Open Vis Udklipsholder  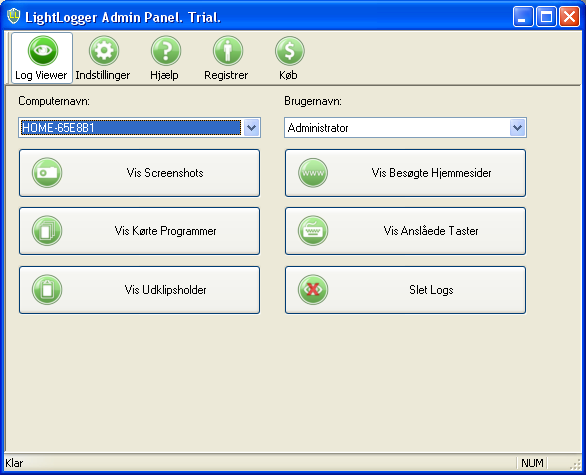tap(139, 290)
